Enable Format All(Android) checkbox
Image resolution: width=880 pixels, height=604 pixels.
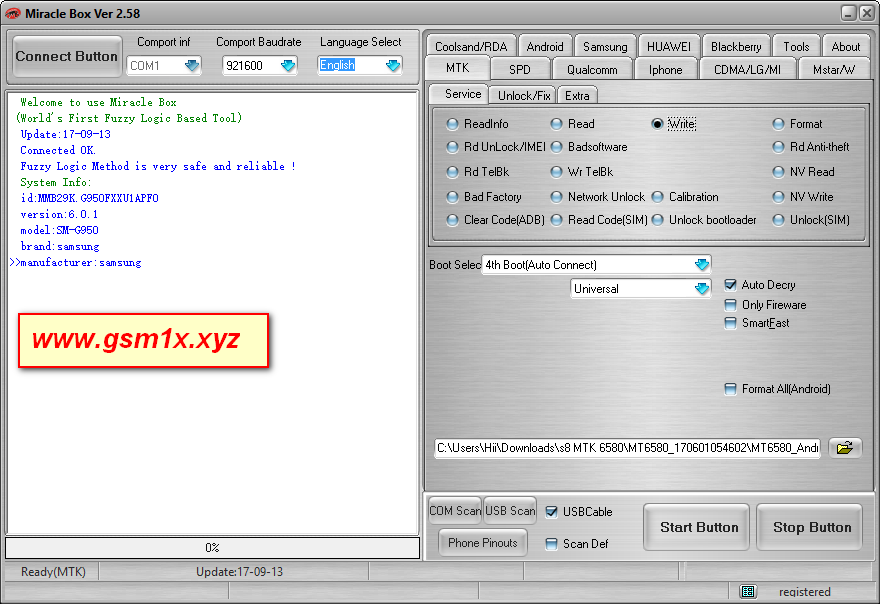click(x=730, y=389)
